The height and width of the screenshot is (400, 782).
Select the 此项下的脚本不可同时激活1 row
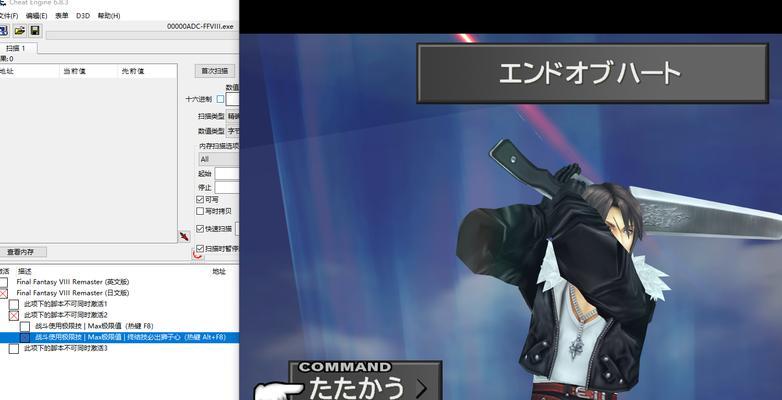(x=66, y=304)
